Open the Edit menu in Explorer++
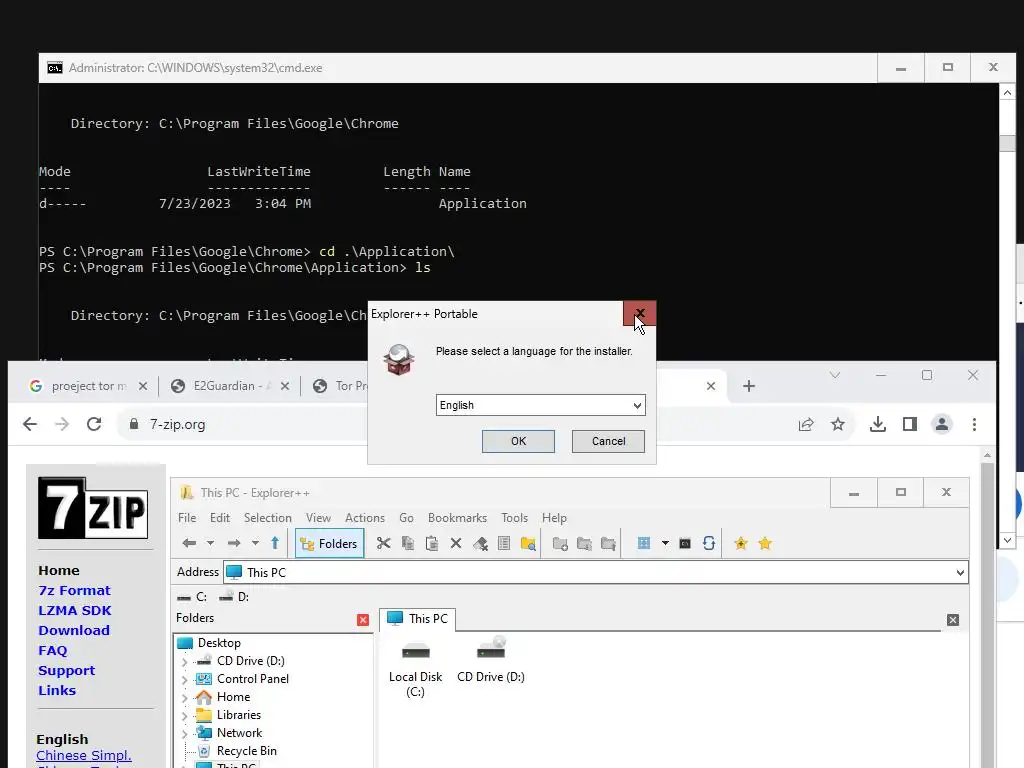Screen dimensions: 1024x768 click(219, 518)
